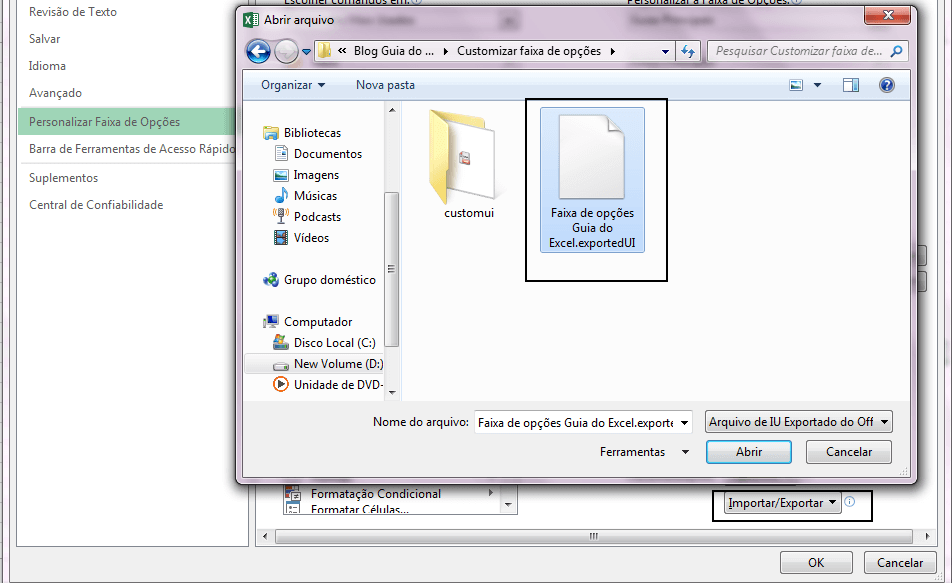
Task: Expand the Importar/Exportar menu
Action: 781,502
